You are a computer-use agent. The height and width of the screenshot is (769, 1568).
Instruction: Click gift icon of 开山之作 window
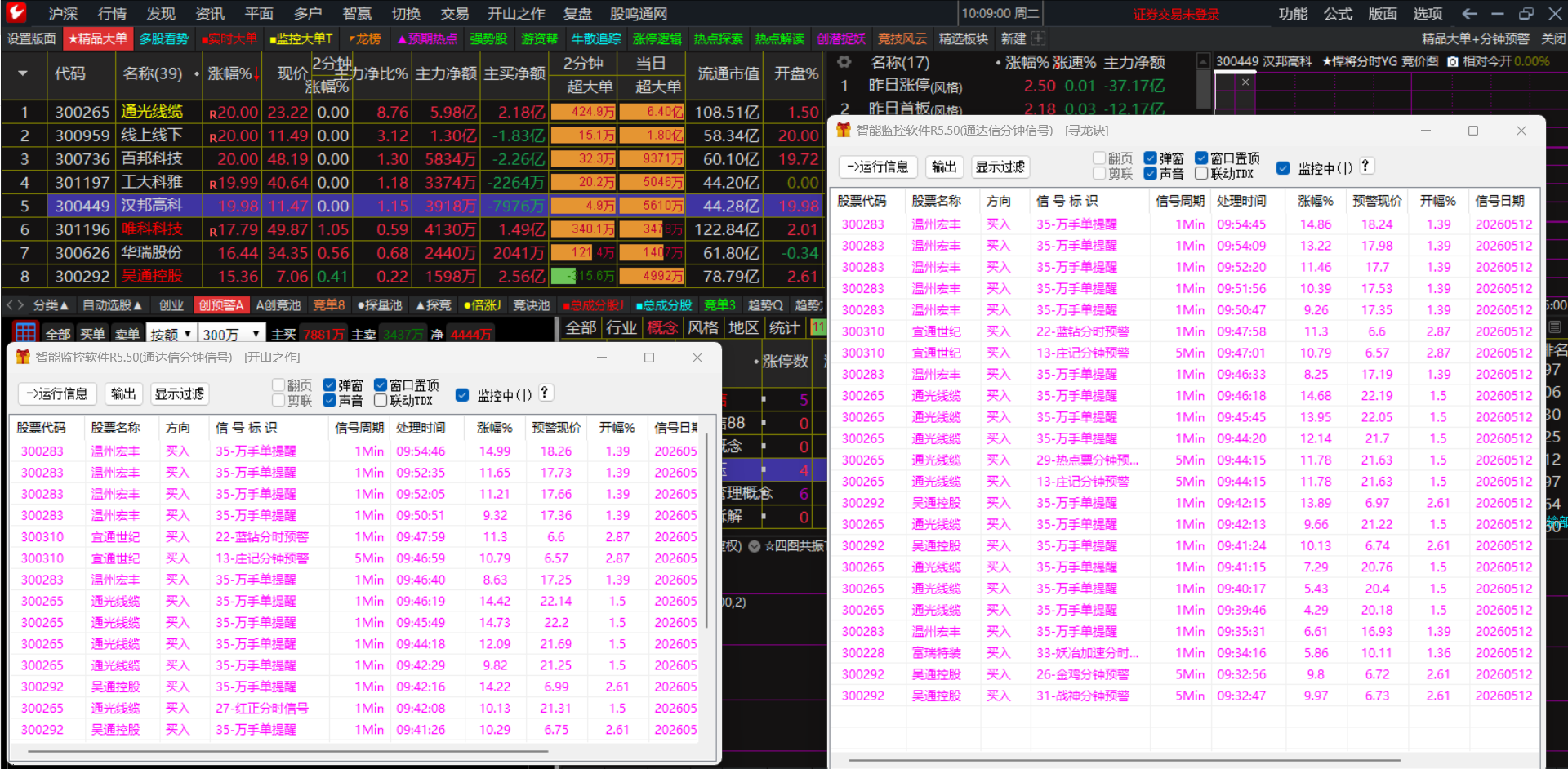coord(23,357)
